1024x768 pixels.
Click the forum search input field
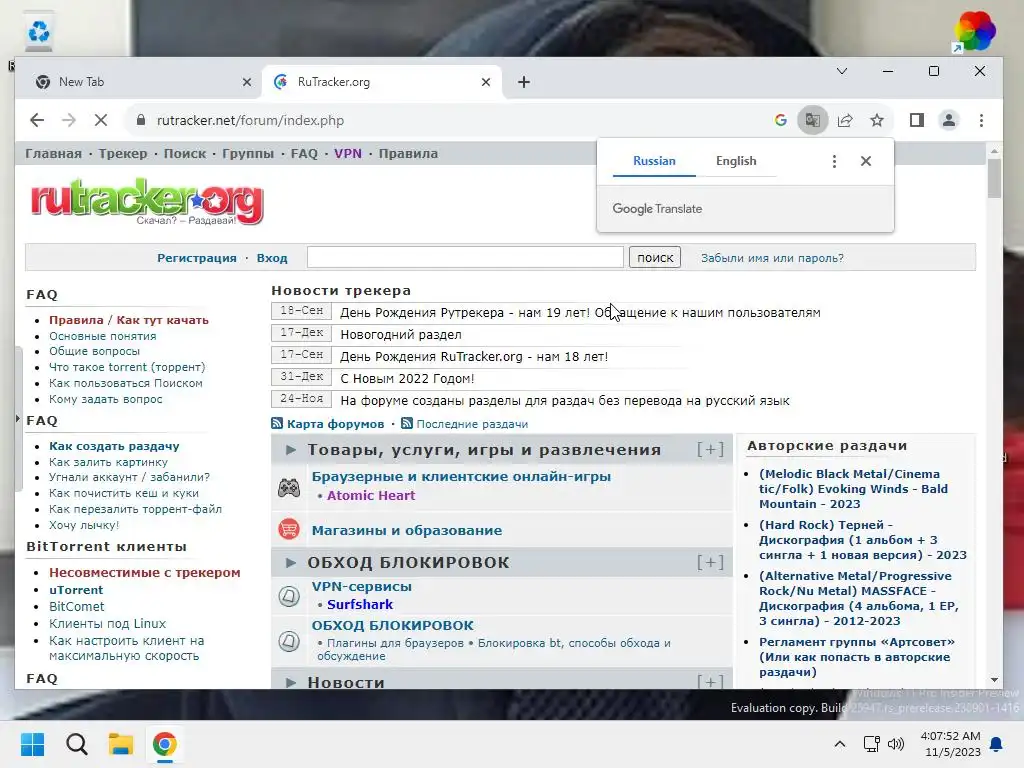(x=465, y=257)
